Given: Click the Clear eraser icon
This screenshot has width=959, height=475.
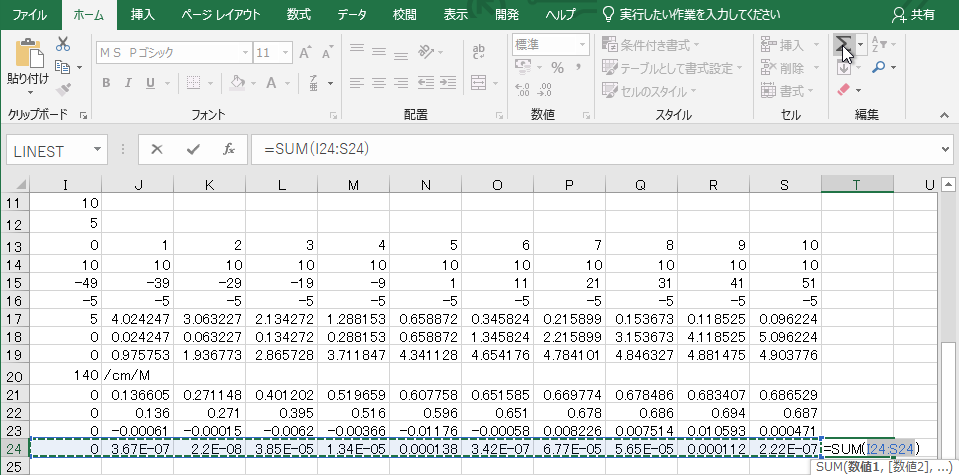Looking at the screenshot, I should click(x=843, y=90).
